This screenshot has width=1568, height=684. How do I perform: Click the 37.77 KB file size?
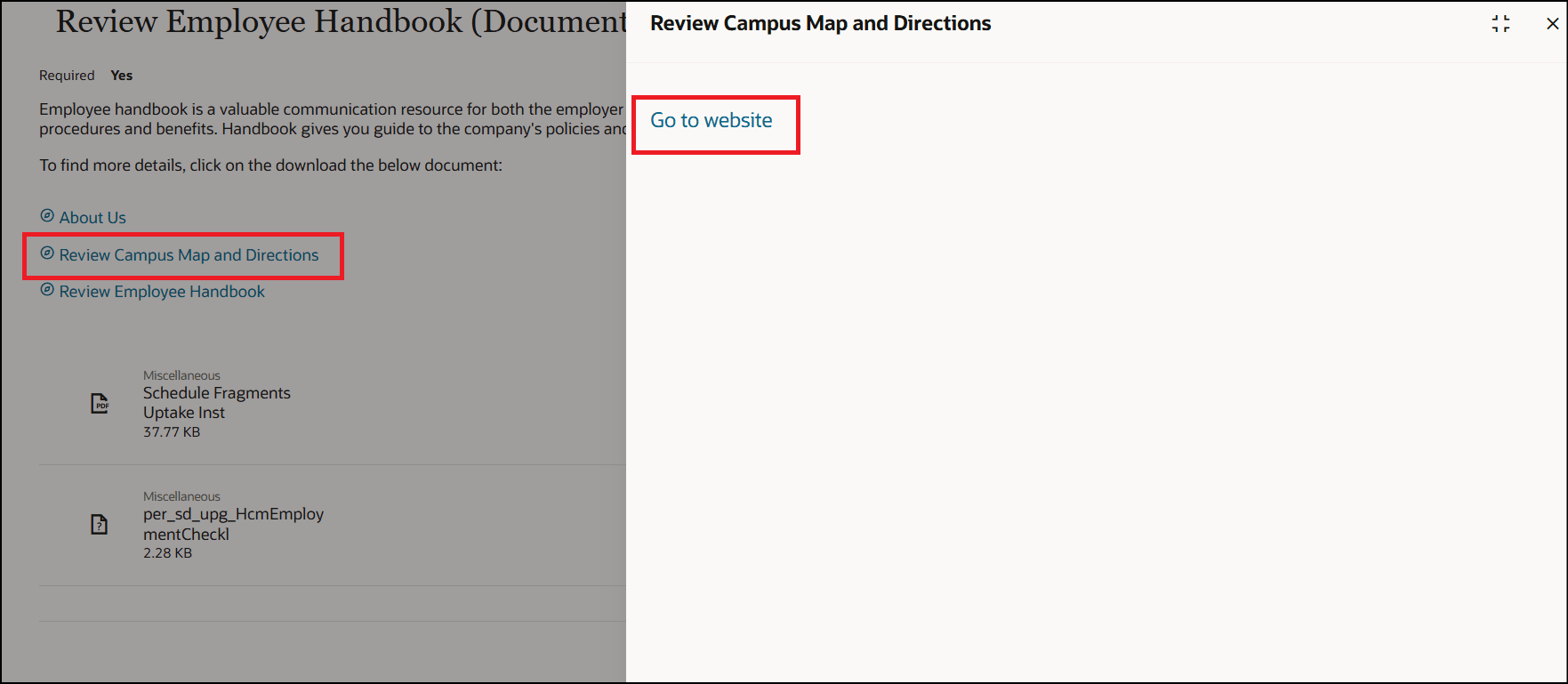(x=172, y=432)
